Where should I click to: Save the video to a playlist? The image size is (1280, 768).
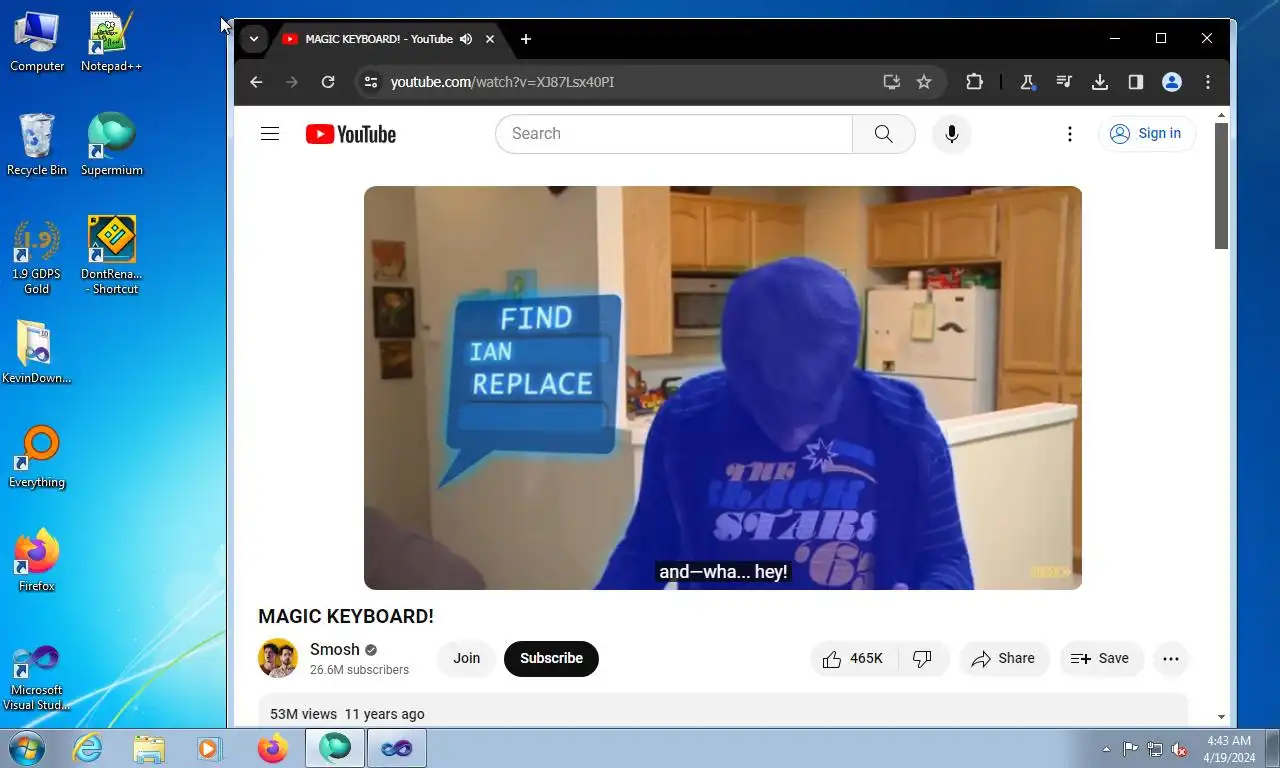(1100, 659)
